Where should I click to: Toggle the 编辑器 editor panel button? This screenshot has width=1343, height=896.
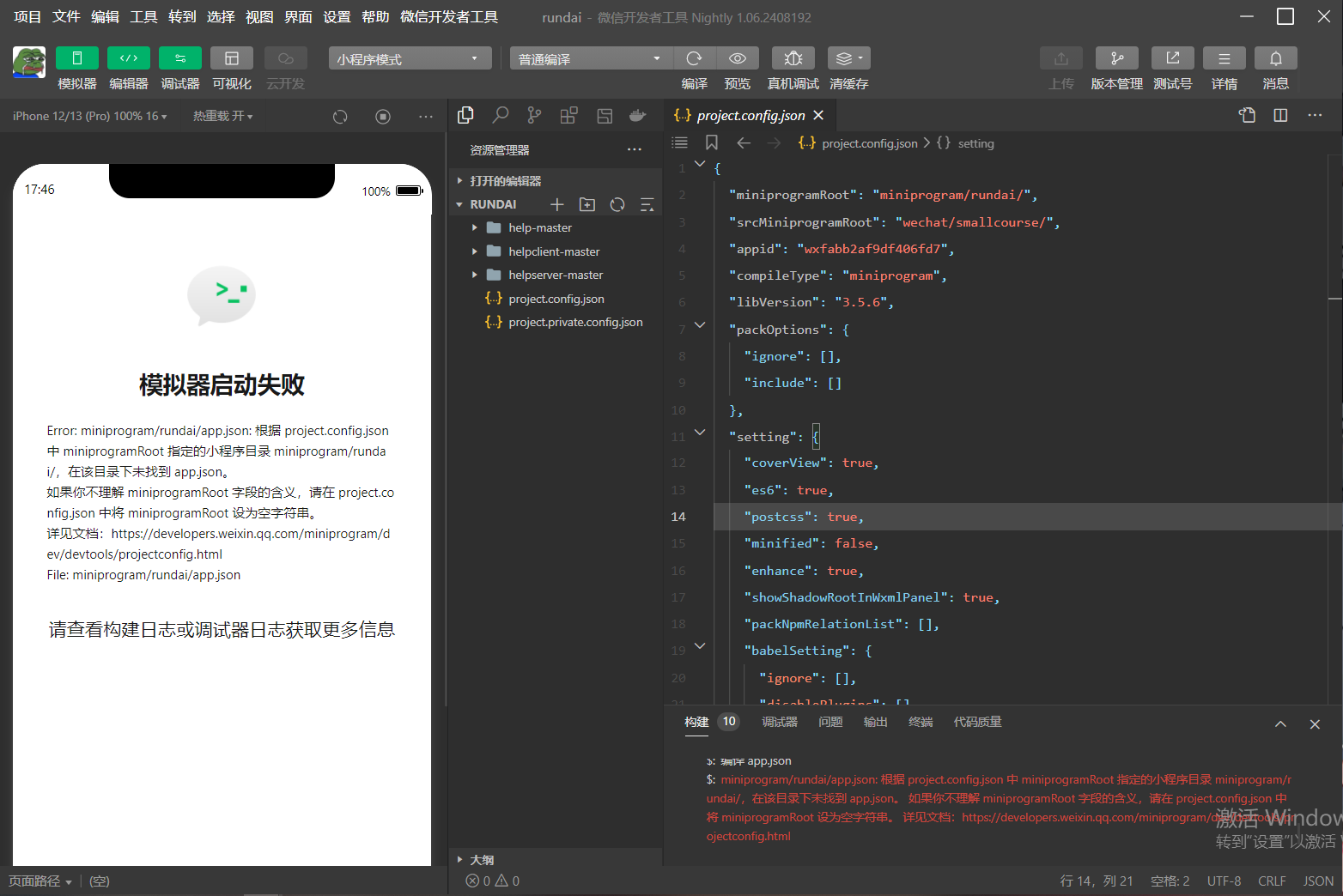129,58
